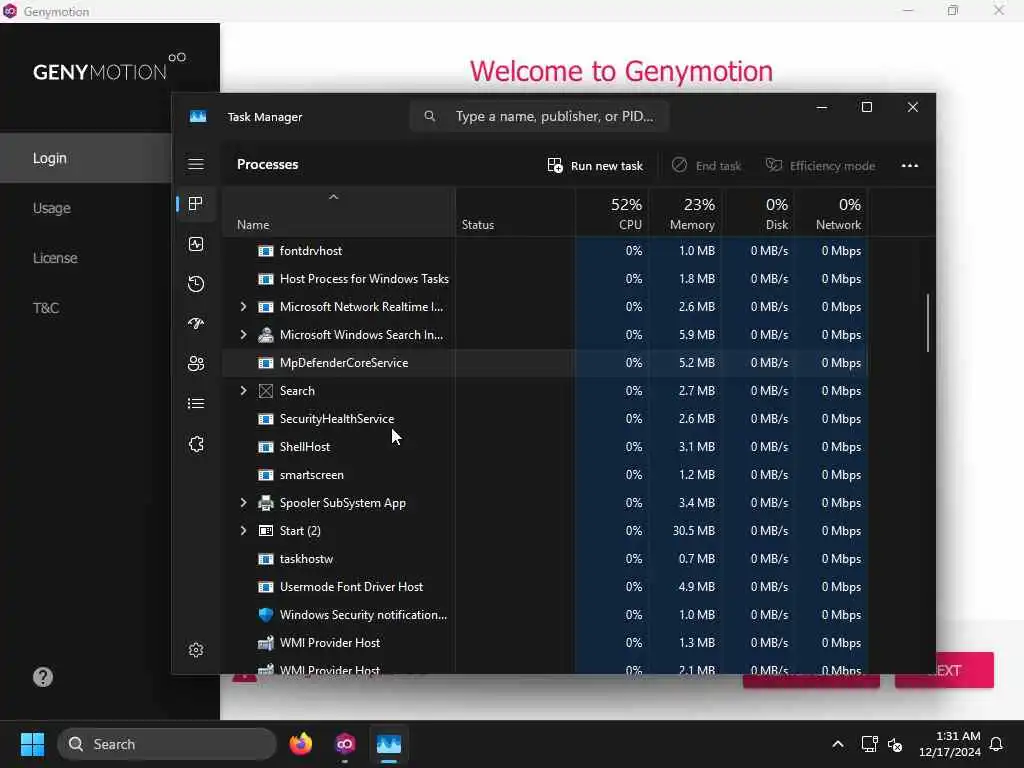The height and width of the screenshot is (768, 1024).
Task: Open the Windows Start menu
Action: click(32, 744)
